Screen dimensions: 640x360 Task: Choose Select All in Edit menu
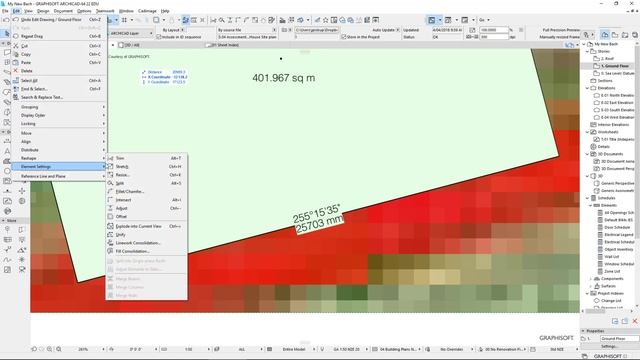[58, 81]
